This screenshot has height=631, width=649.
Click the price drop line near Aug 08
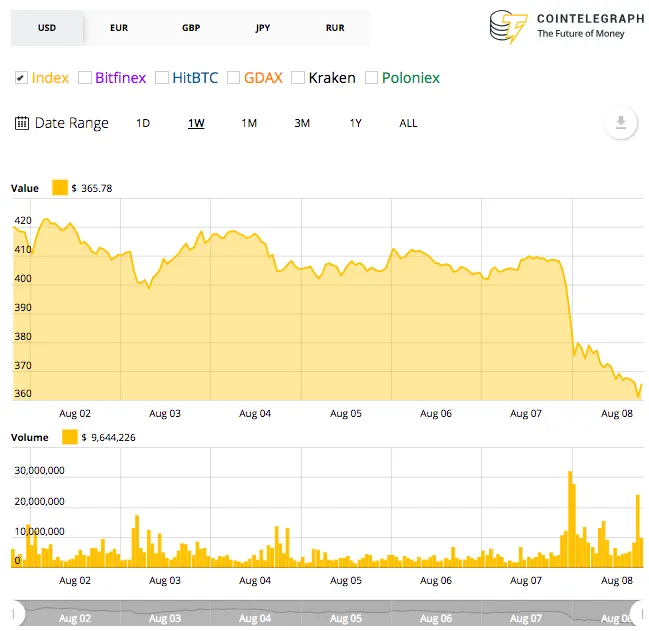pyautogui.click(x=570, y=306)
